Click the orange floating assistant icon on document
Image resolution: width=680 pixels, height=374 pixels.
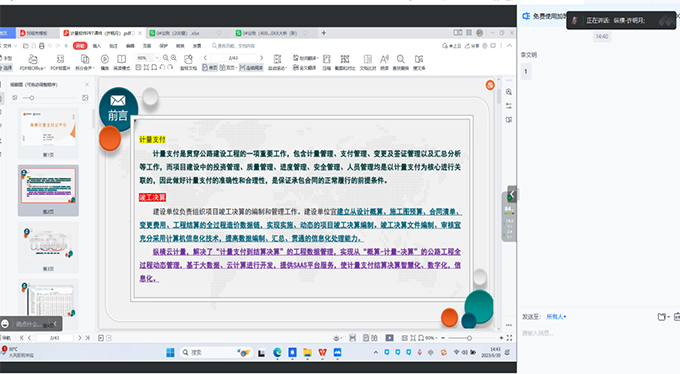tap(490, 85)
